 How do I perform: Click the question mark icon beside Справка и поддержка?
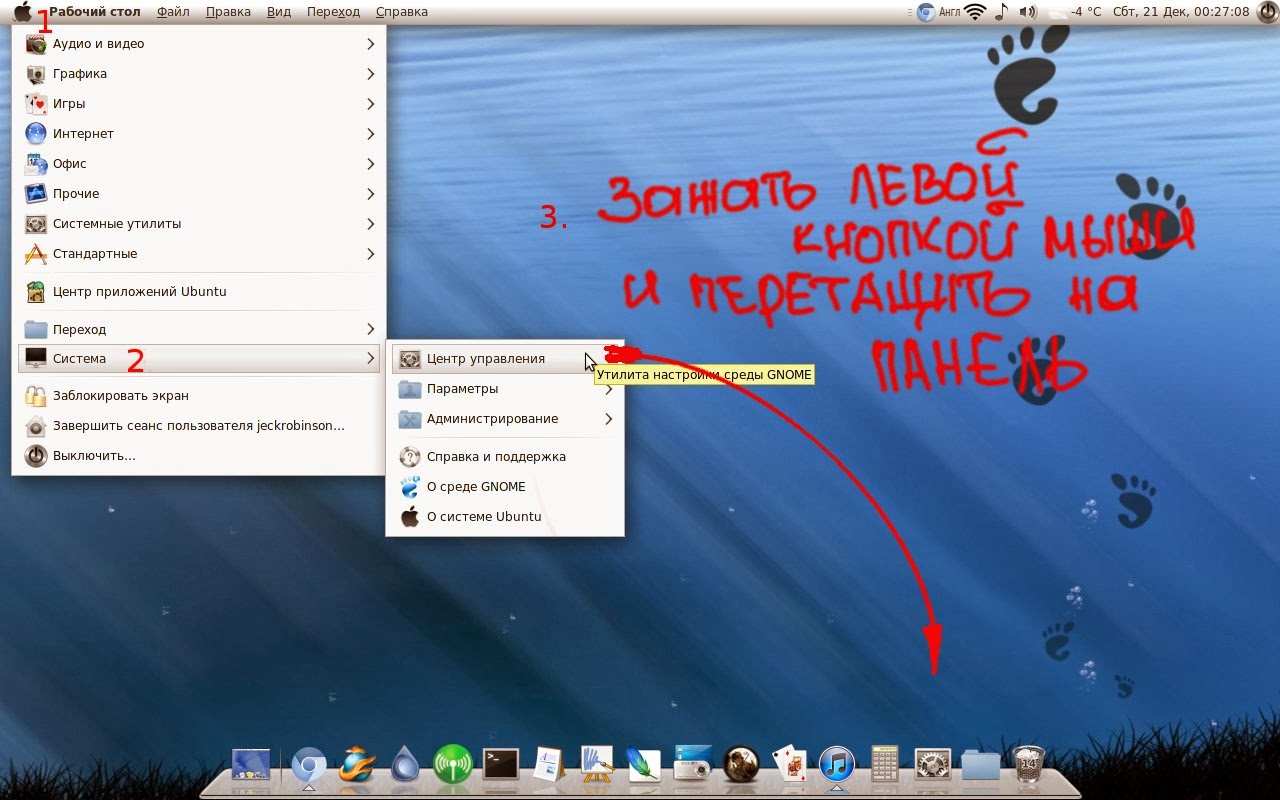point(409,457)
